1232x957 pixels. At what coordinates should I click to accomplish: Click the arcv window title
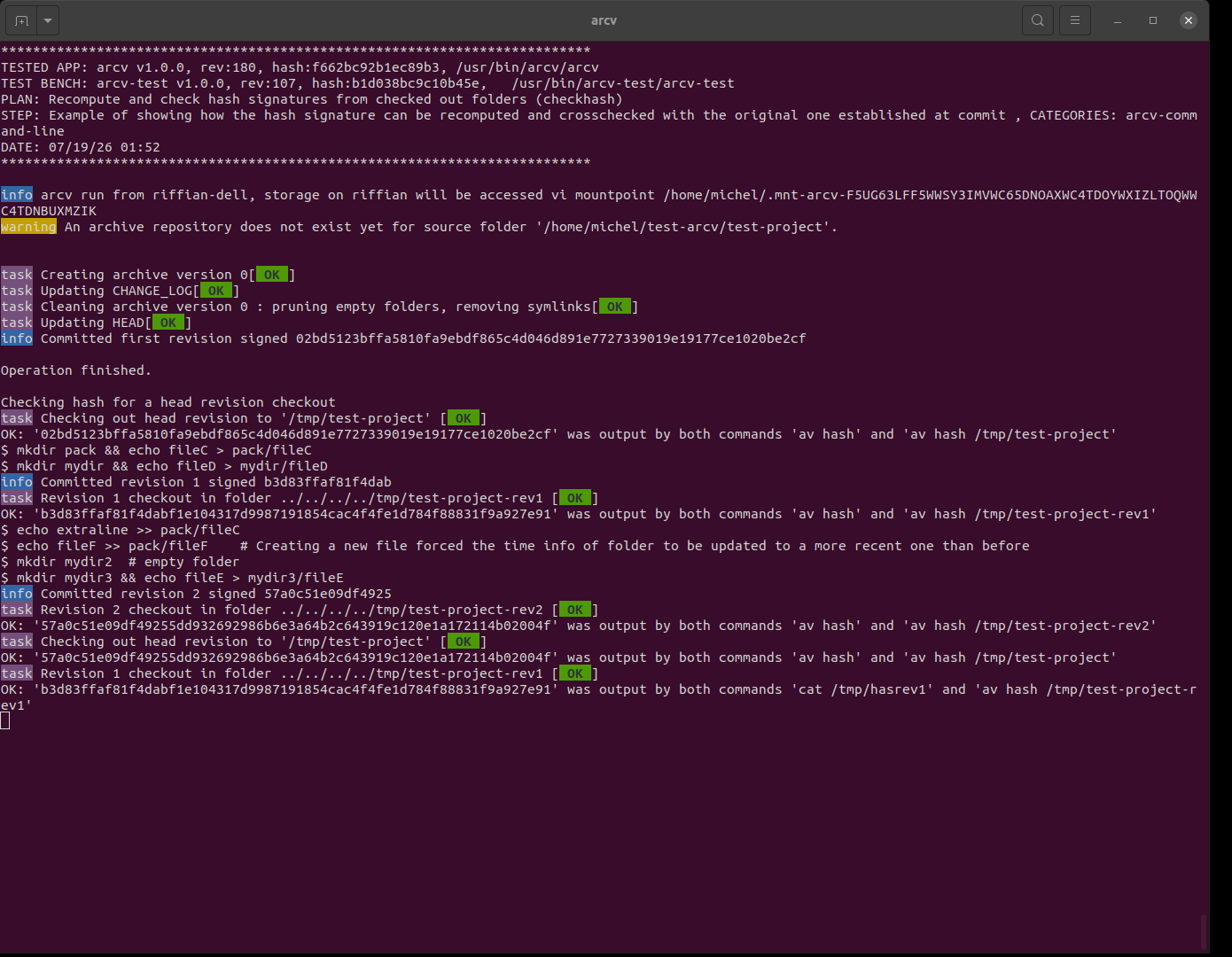click(x=604, y=20)
